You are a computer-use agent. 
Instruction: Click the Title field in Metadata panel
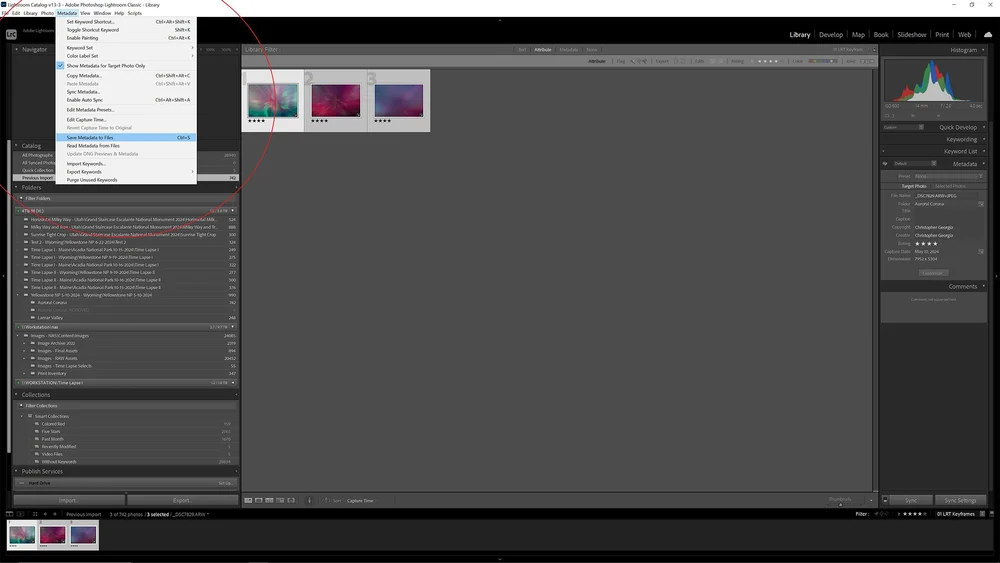pyautogui.click(x=945, y=211)
